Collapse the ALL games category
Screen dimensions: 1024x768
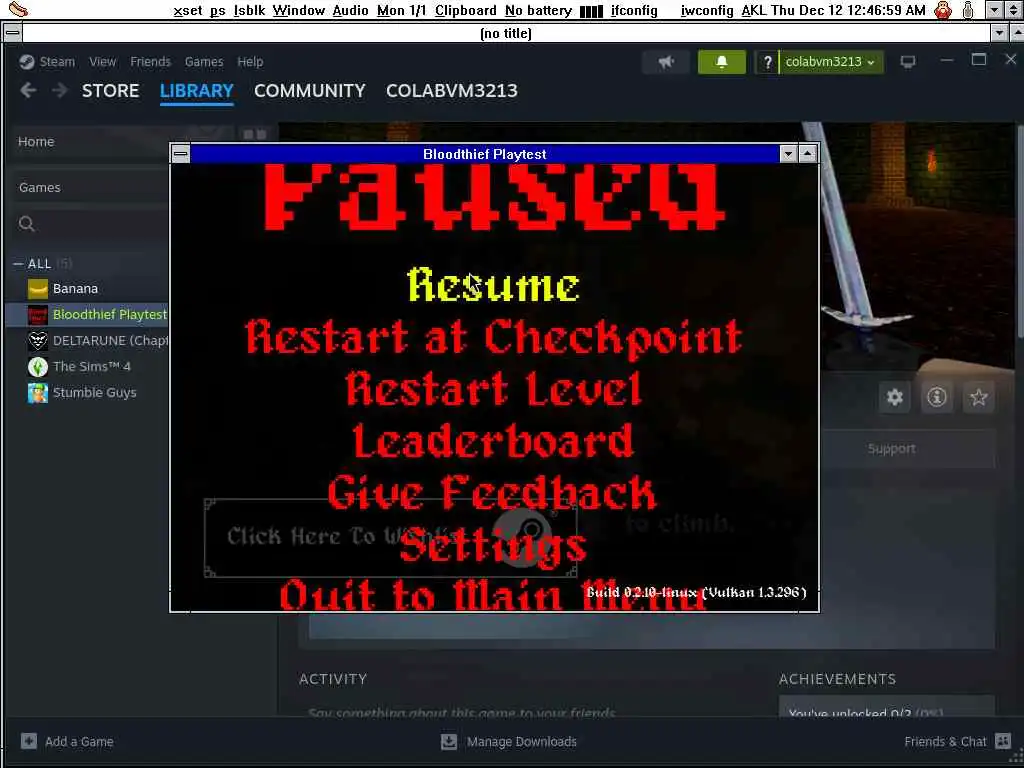click(18, 264)
